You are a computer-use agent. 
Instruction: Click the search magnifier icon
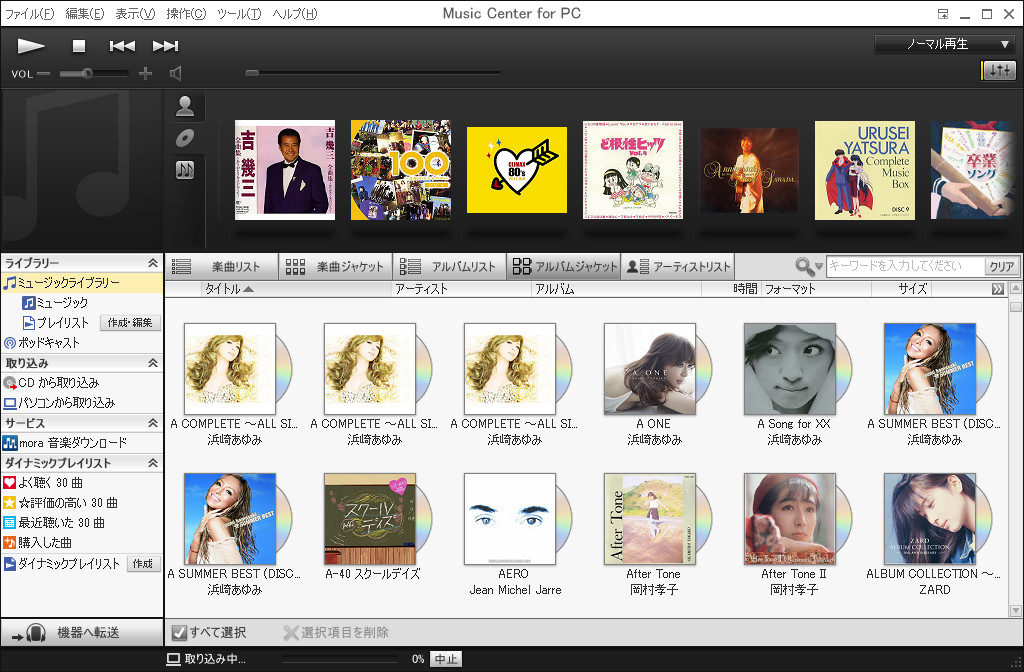pyautogui.click(x=805, y=266)
